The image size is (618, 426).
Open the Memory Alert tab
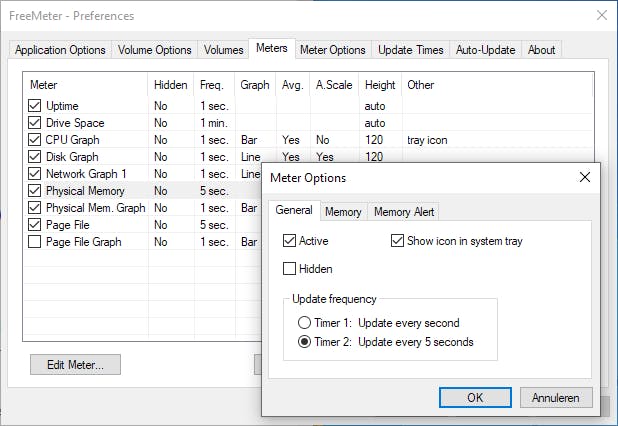(x=404, y=212)
